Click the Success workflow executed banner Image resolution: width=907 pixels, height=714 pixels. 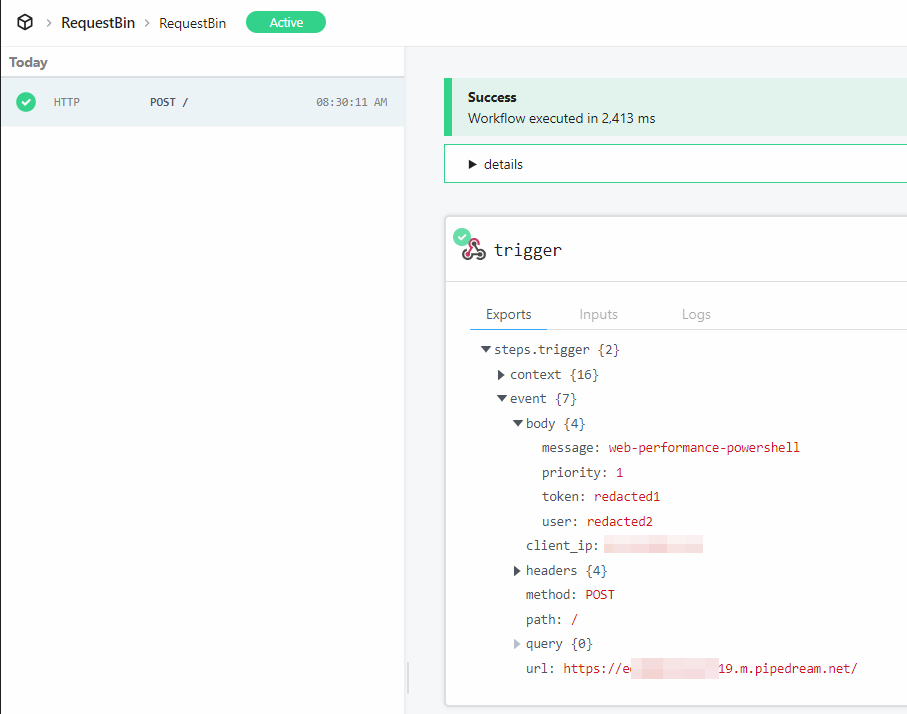[x=675, y=107]
